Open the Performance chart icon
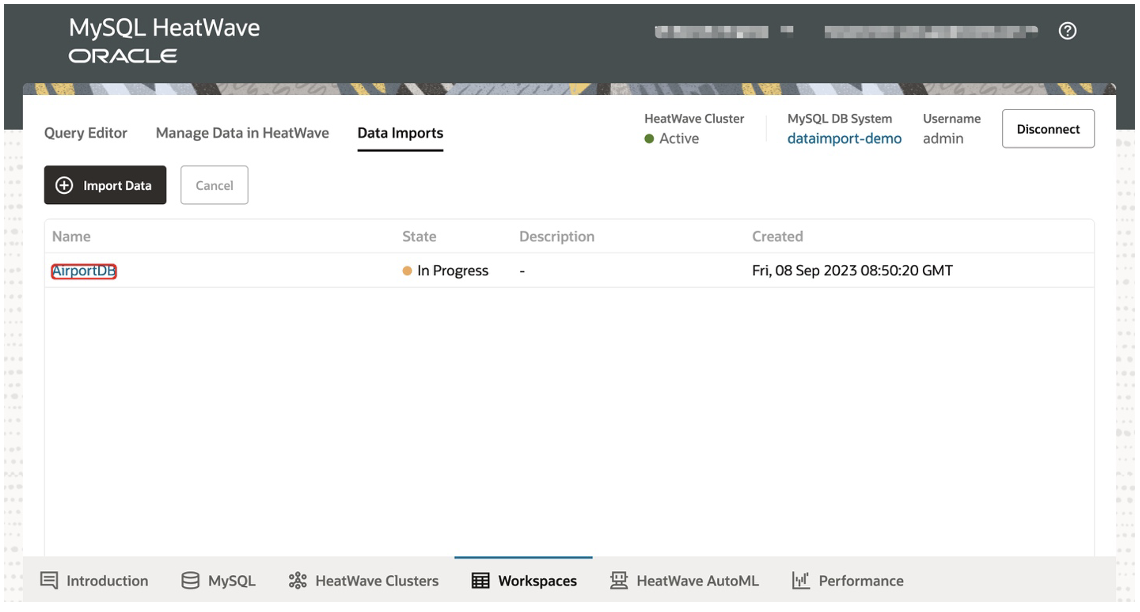 tap(800, 580)
